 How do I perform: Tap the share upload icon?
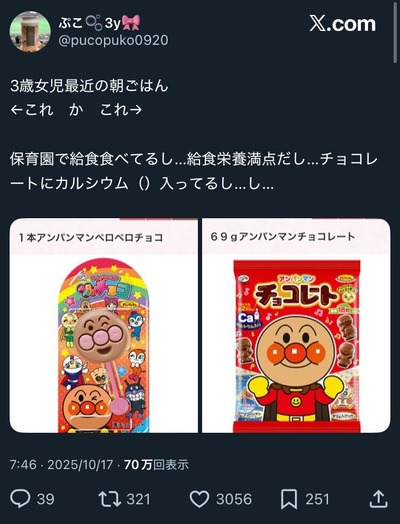pyautogui.click(x=379, y=499)
